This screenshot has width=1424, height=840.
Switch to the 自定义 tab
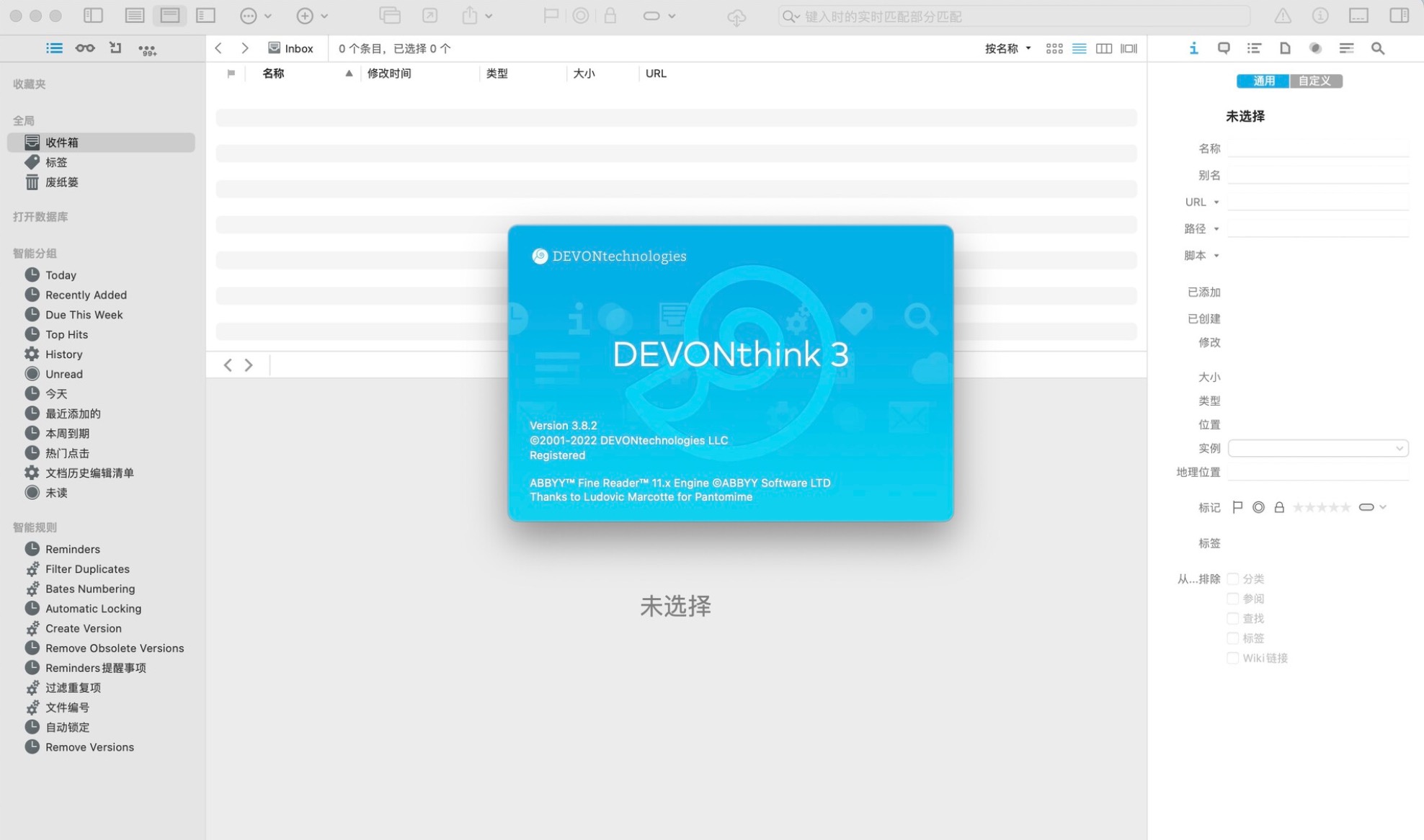tap(1315, 81)
